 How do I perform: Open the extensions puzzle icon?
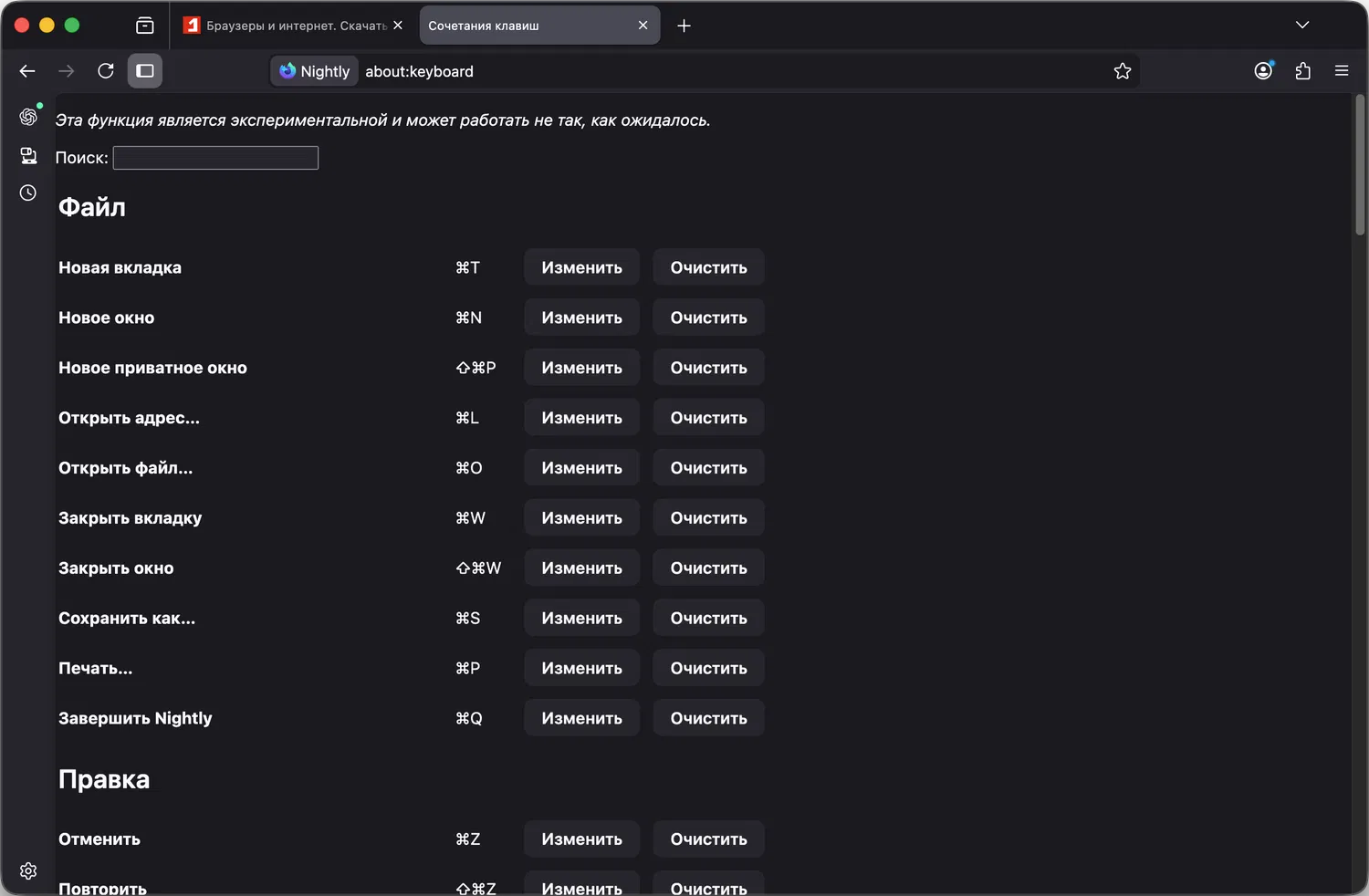point(1302,70)
